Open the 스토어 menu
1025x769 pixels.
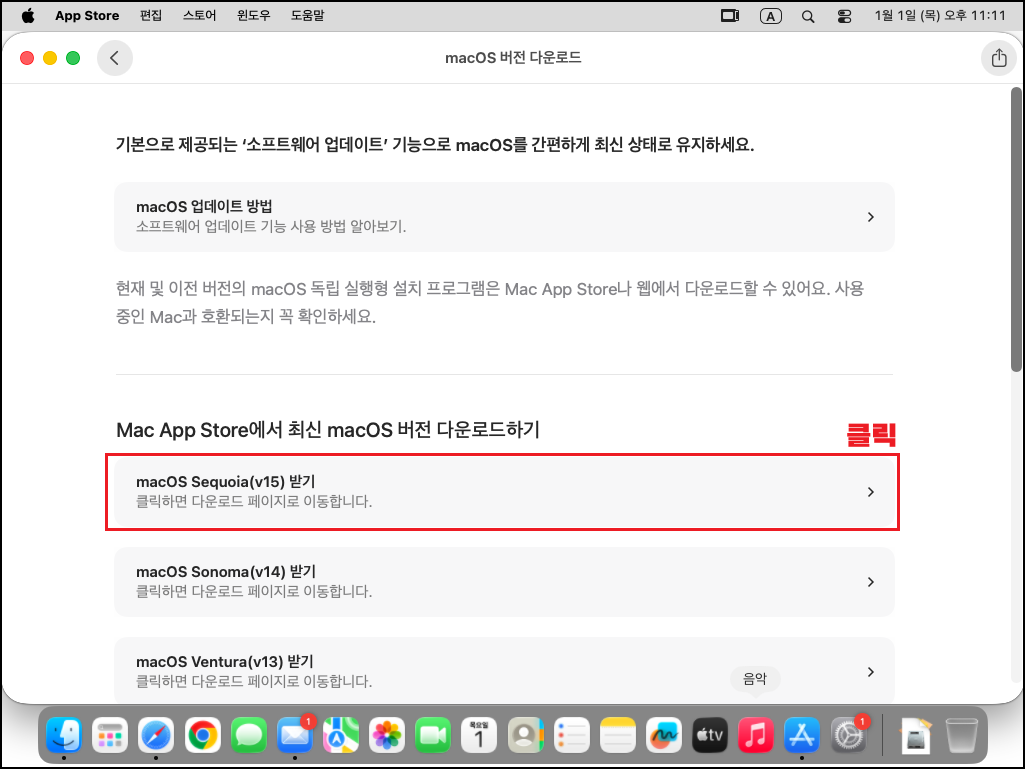point(199,16)
